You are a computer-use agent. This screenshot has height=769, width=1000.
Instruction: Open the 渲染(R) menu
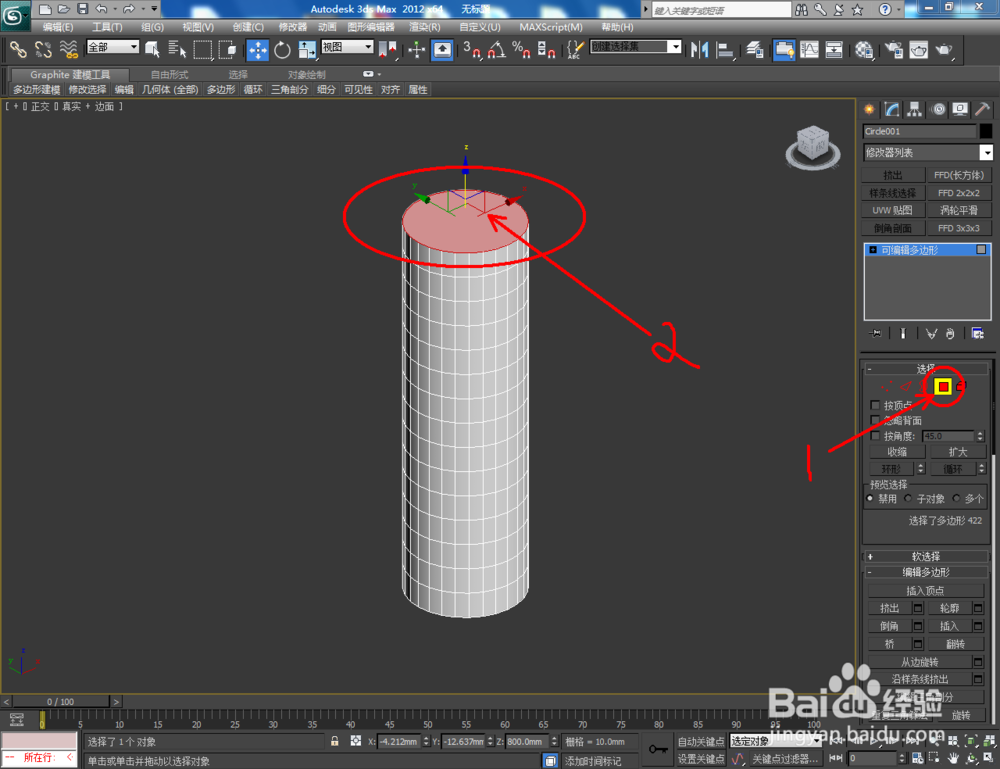425,27
